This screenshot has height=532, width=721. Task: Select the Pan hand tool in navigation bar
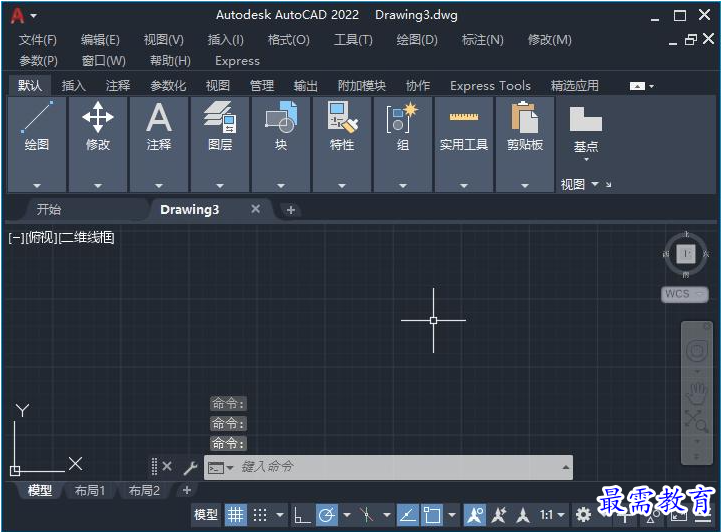point(697,392)
